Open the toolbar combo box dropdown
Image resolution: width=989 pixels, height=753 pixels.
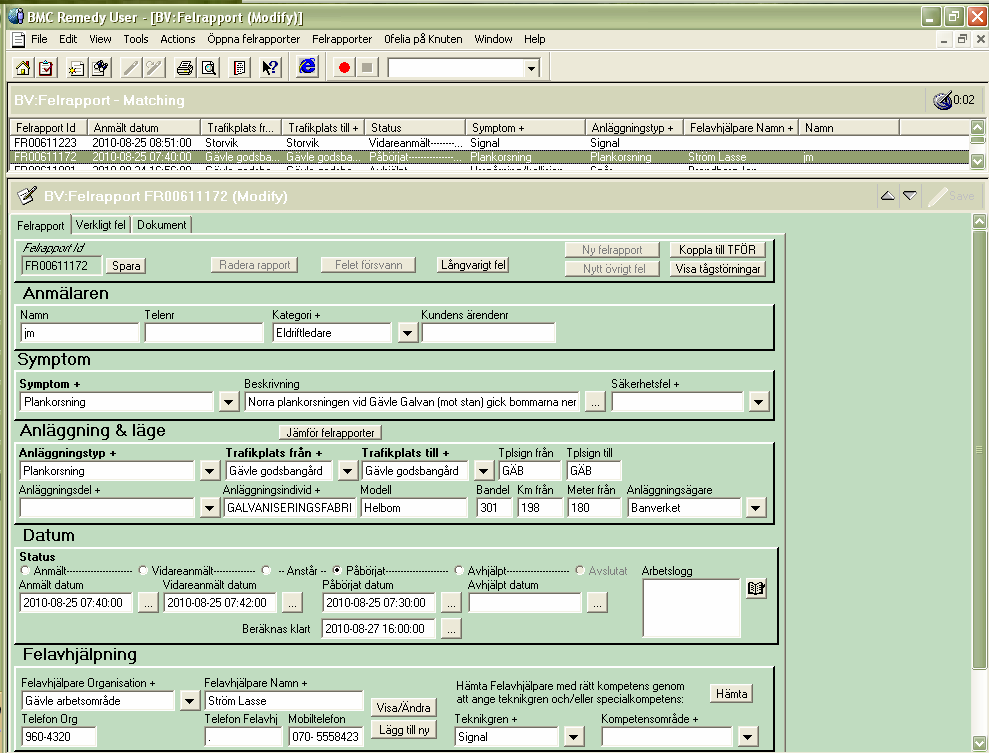coord(532,68)
